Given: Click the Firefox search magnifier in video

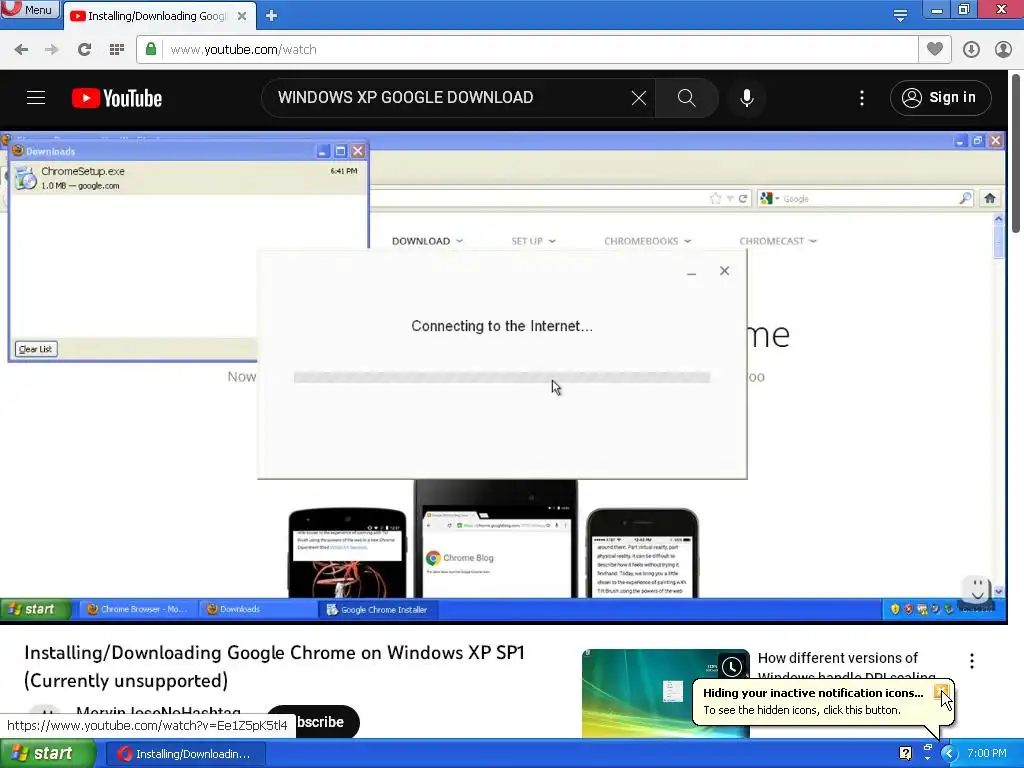Looking at the screenshot, I should tap(965, 199).
